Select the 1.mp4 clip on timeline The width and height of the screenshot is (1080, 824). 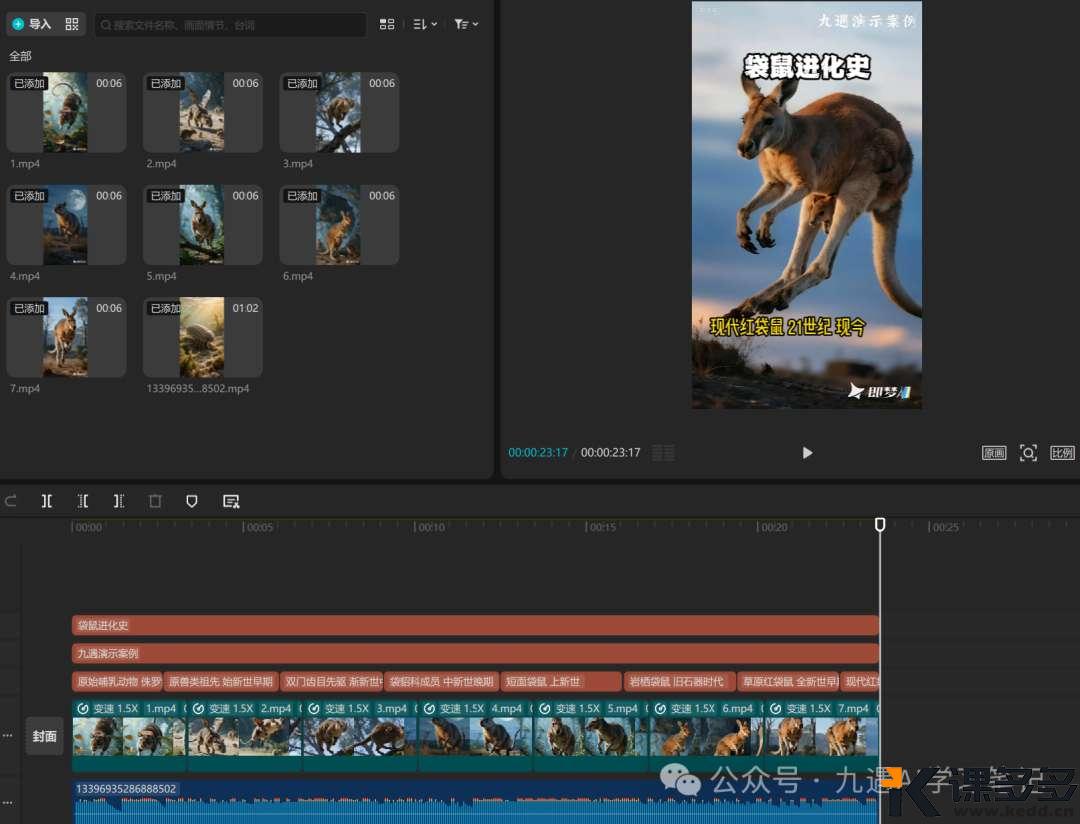click(129, 736)
